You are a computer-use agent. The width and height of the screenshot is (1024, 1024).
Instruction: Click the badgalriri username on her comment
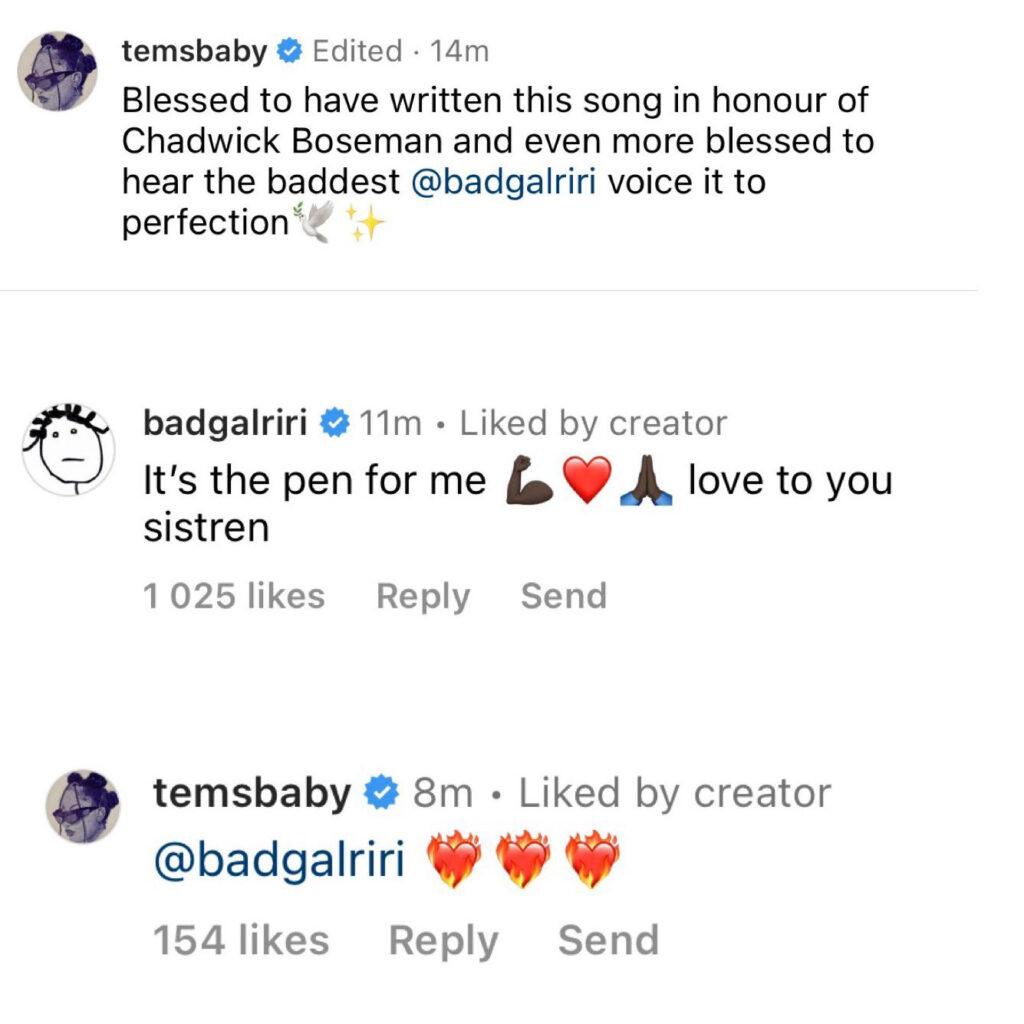point(225,424)
